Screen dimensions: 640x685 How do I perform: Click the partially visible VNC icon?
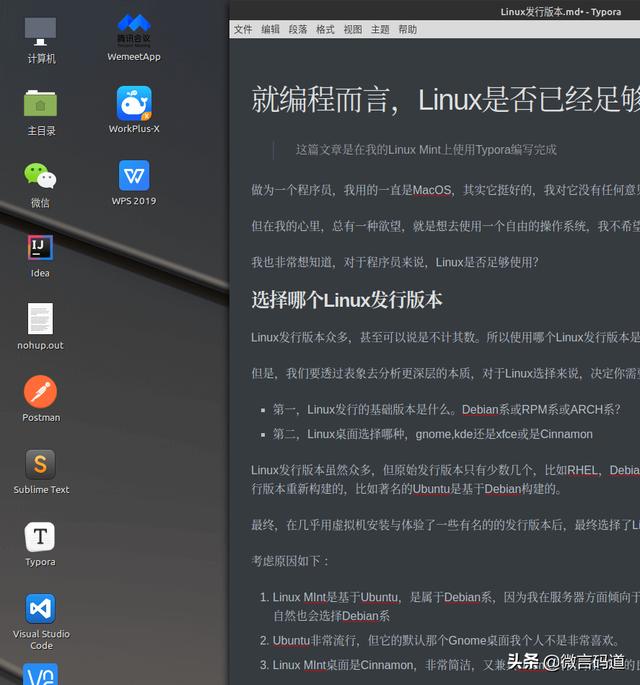[40, 674]
